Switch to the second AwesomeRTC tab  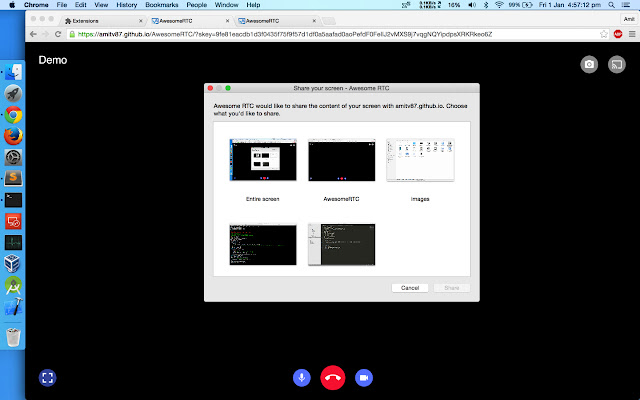point(190,21)
